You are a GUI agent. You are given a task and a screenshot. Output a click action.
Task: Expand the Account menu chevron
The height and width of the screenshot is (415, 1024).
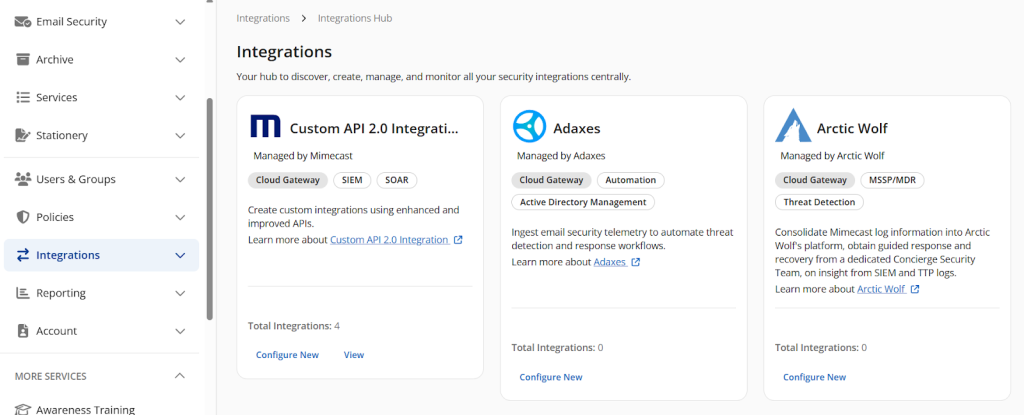pyautogui.click(x=180, y=331)
